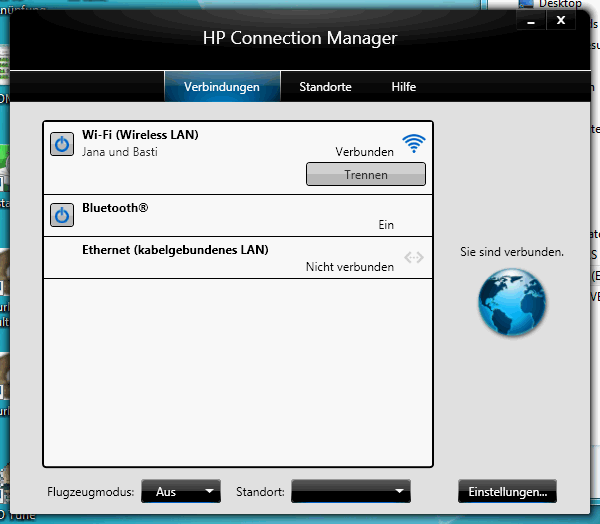600x524 pixels.
Task: Click the Verbunden status text
Action: coord(364,152)
